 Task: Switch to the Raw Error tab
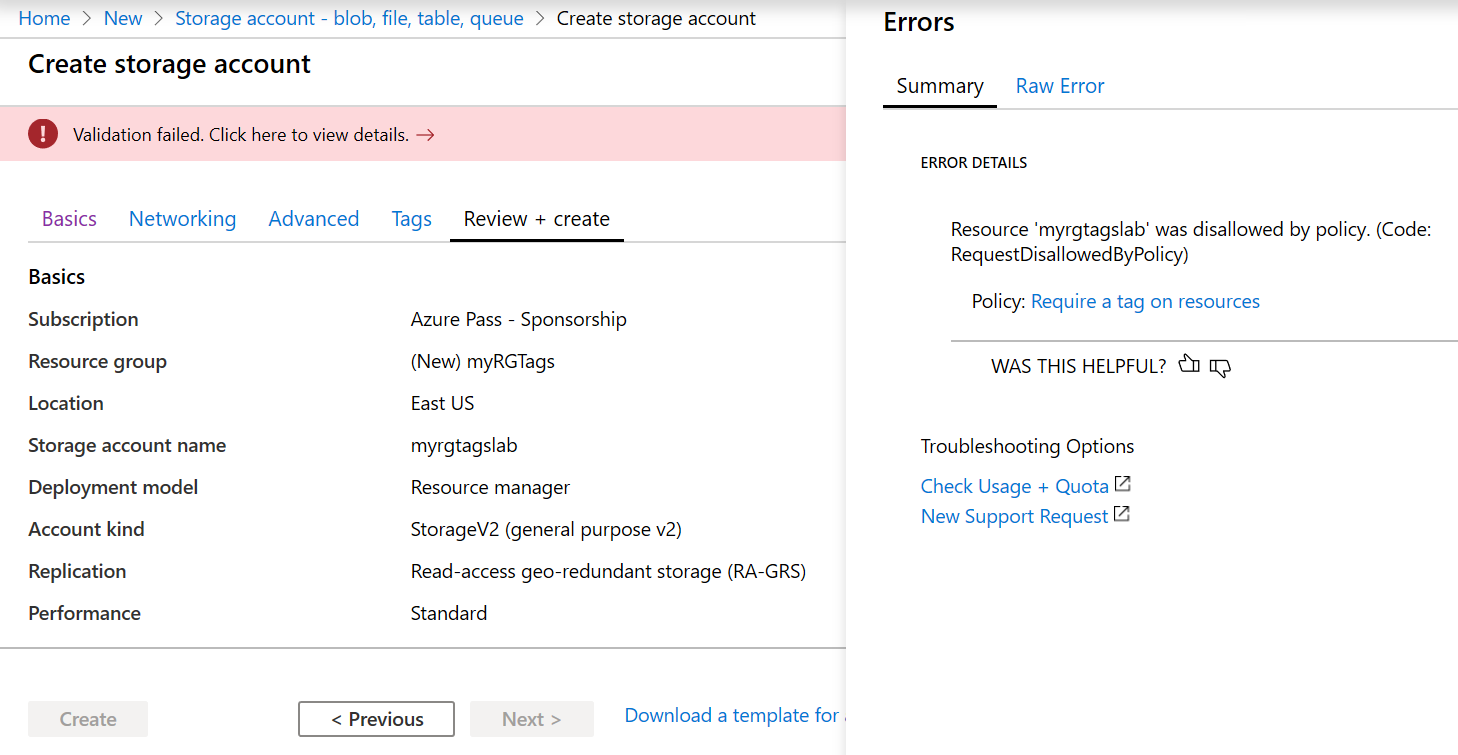point(1059,86)
